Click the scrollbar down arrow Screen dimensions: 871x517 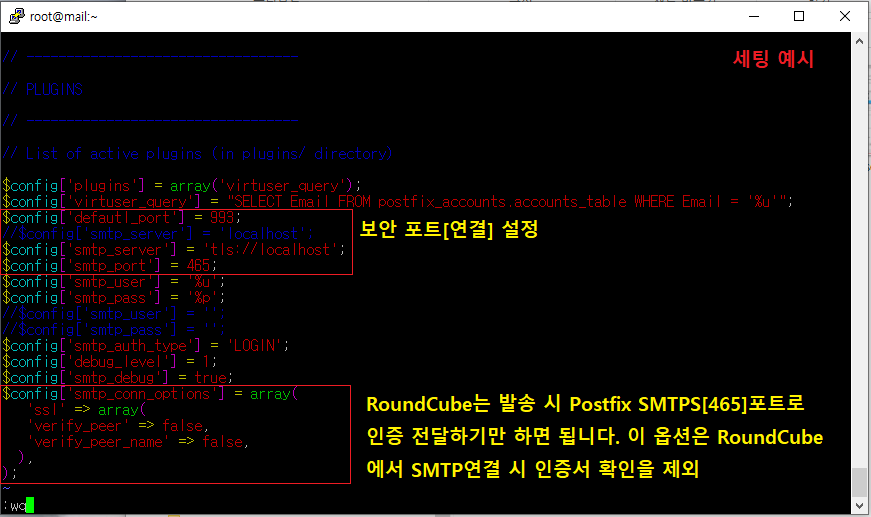point(859,506)
